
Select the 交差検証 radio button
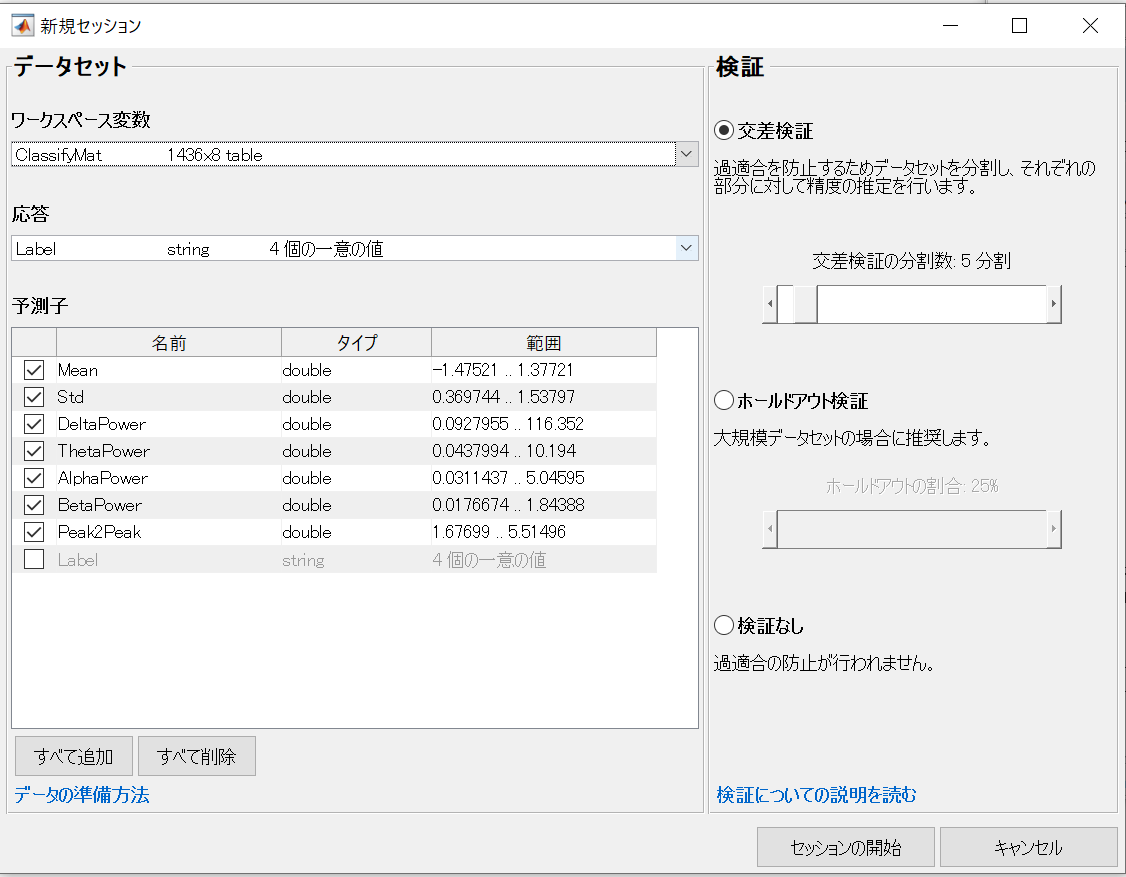tap(724, 131)
